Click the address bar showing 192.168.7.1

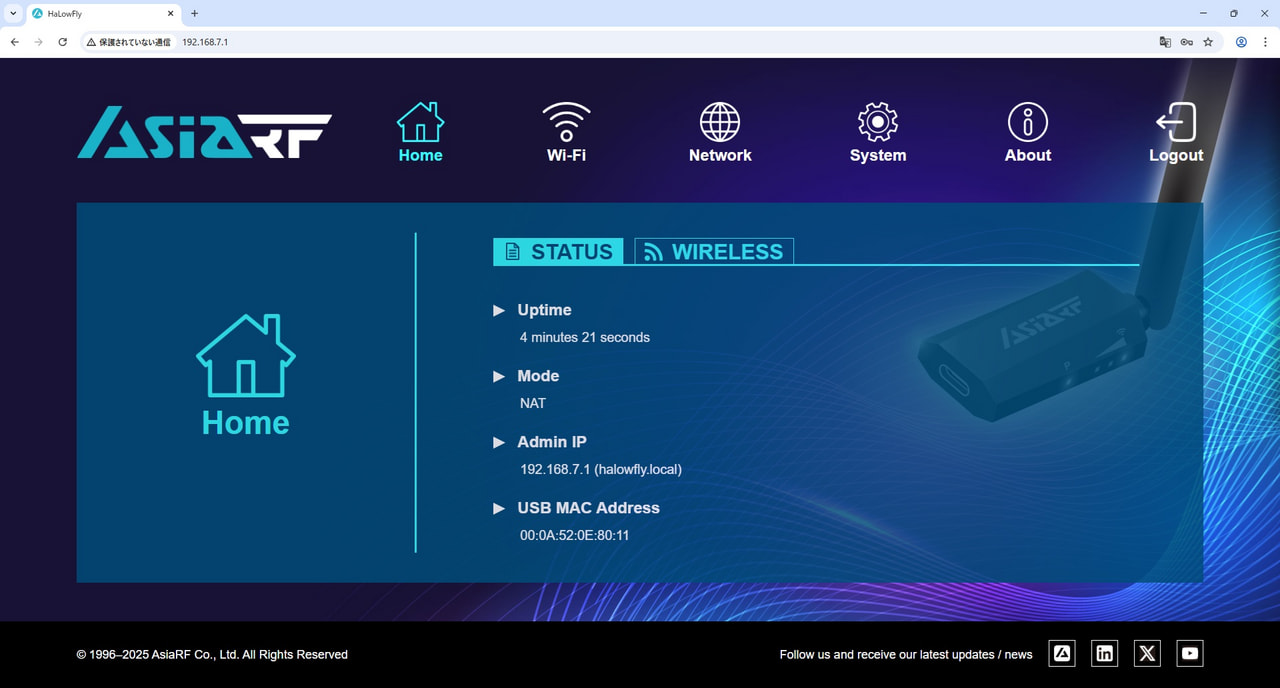coord(600,42)
